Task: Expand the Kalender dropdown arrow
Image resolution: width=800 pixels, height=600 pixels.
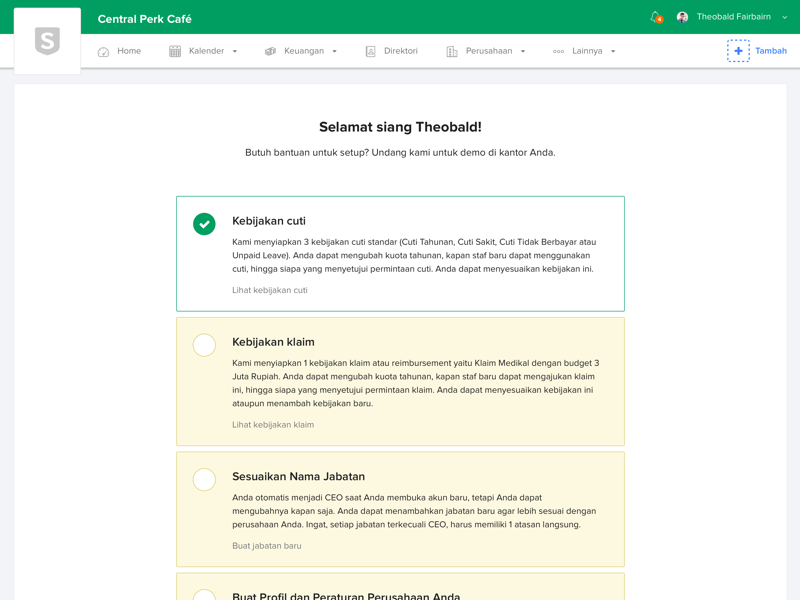Action: point(235,51)
